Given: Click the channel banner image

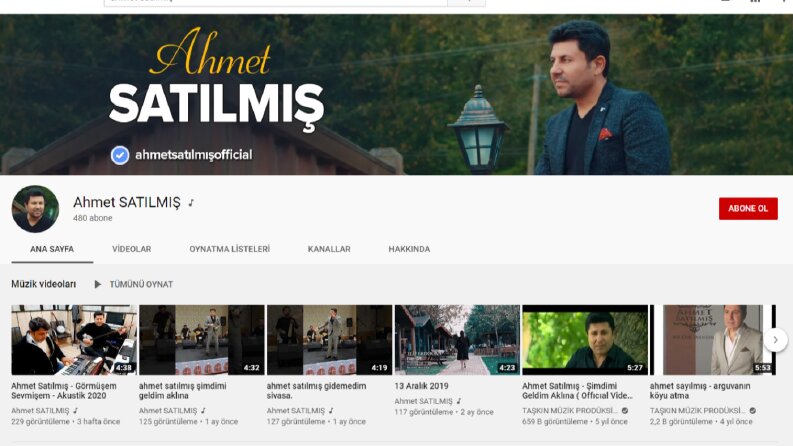Looking at the screenshot, I should point(396,95).
